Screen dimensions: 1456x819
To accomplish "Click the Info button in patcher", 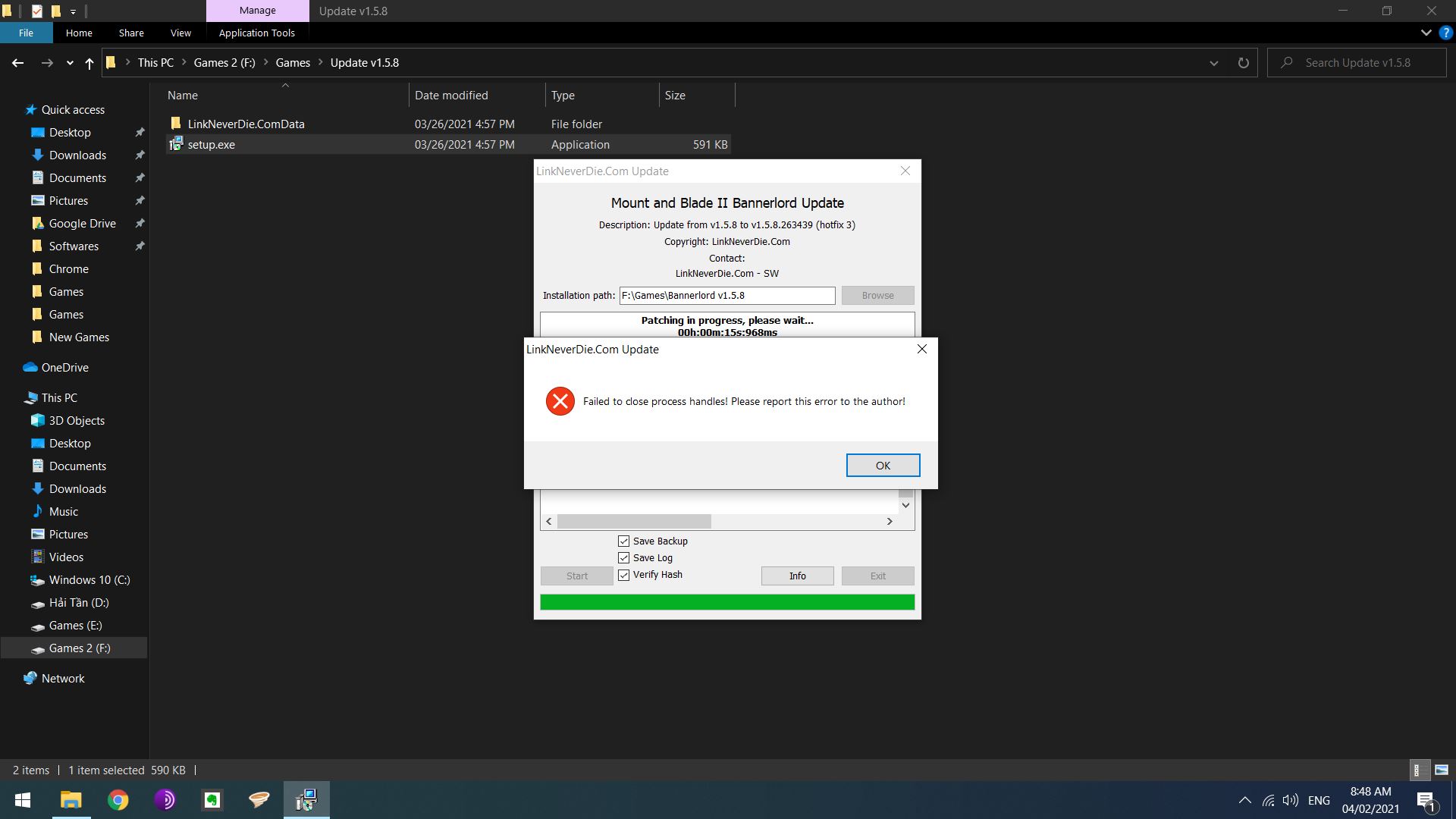I will click(797, 575).
